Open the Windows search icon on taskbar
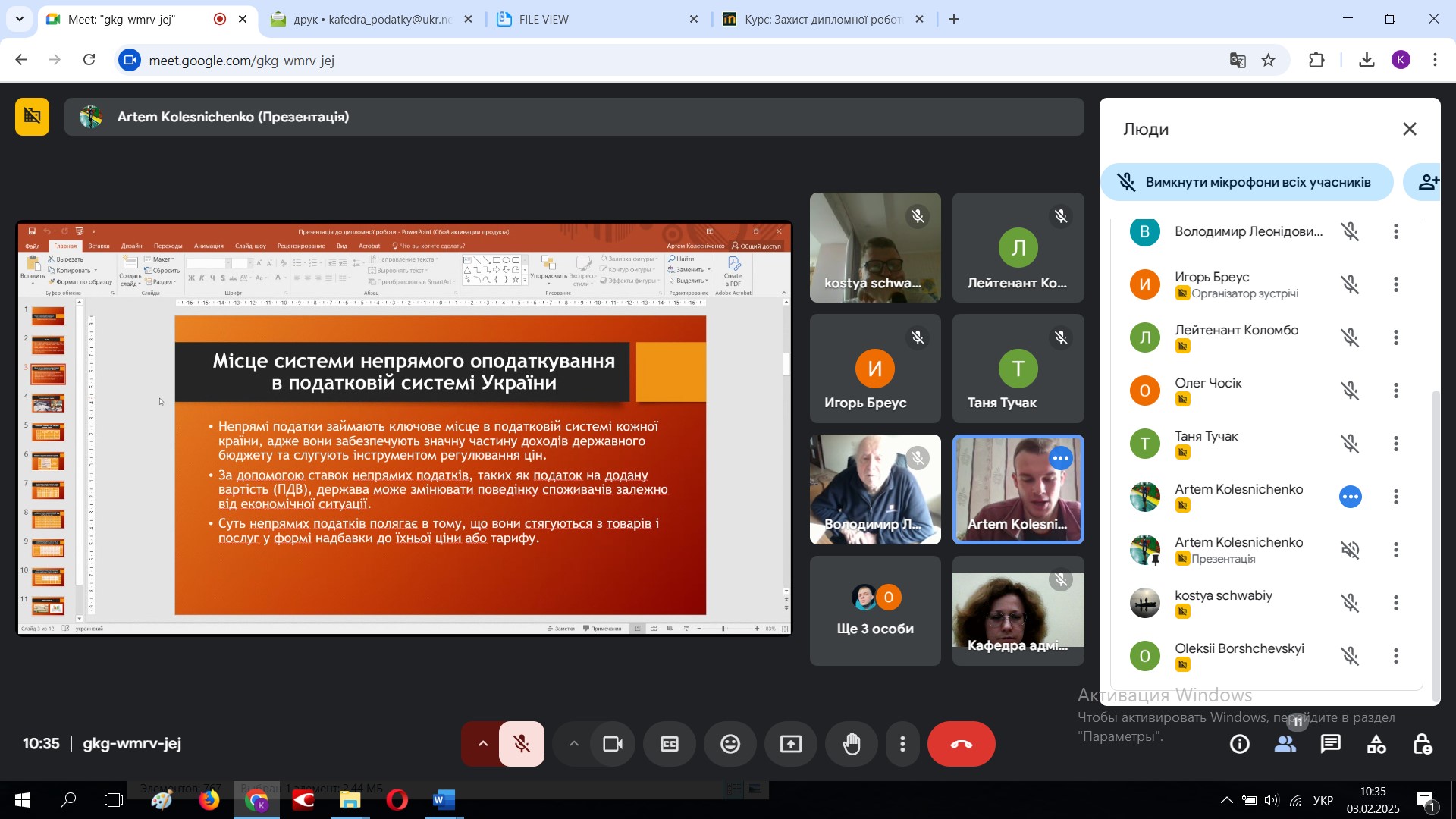The width and height of the screenshot is (1456, 819). 68,800
